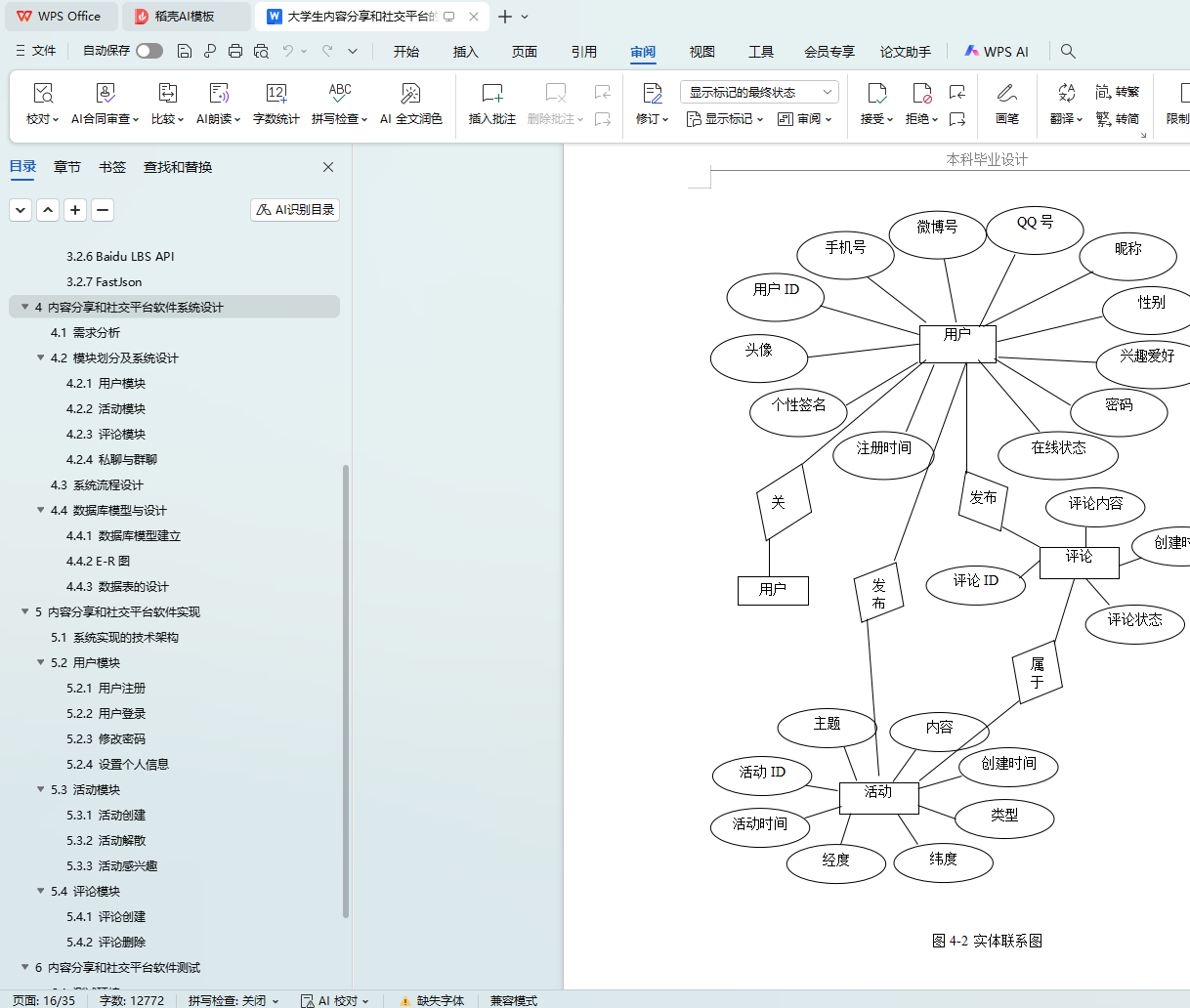Collapse the 5.2 用户模块 outline node
The height and width of the screenshot is (1008, 1190).
point(41,662)
